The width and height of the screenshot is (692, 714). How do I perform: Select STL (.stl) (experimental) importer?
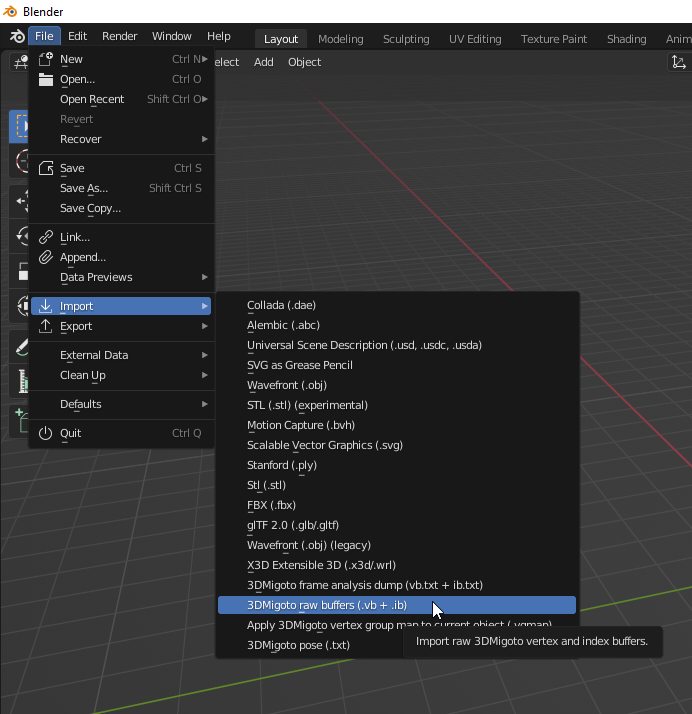(397, 405)
